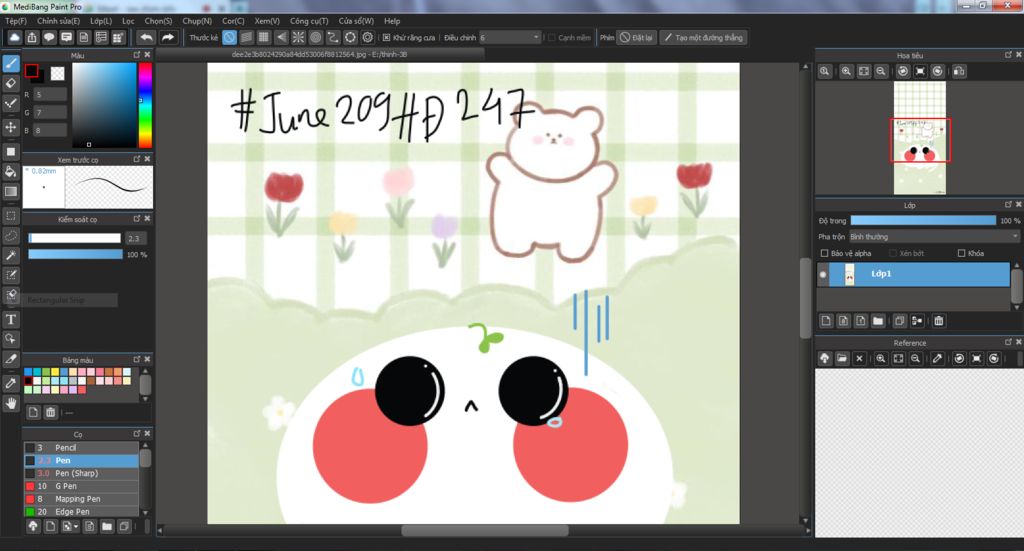Select the Brush tool in the left toolbar

coord(10,63)
